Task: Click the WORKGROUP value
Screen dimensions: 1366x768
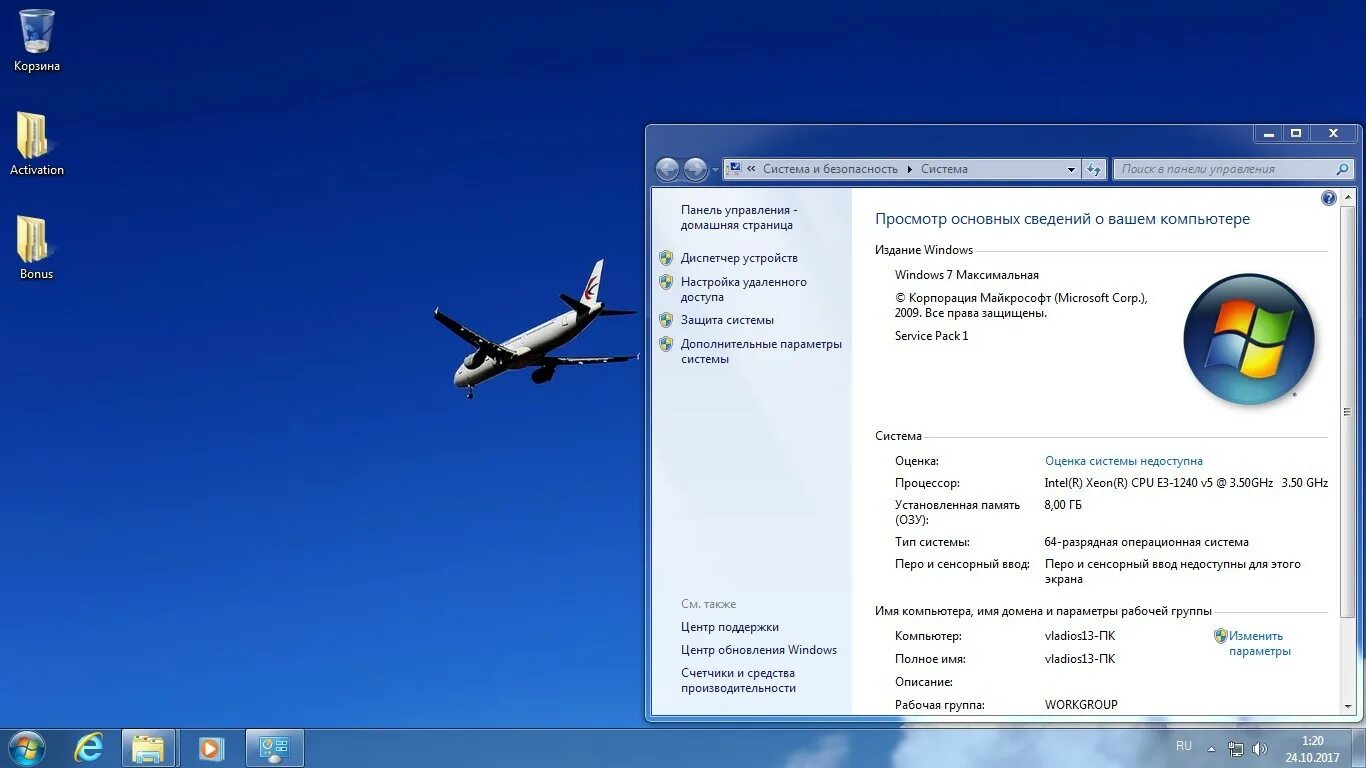Action: [1081, 705]
